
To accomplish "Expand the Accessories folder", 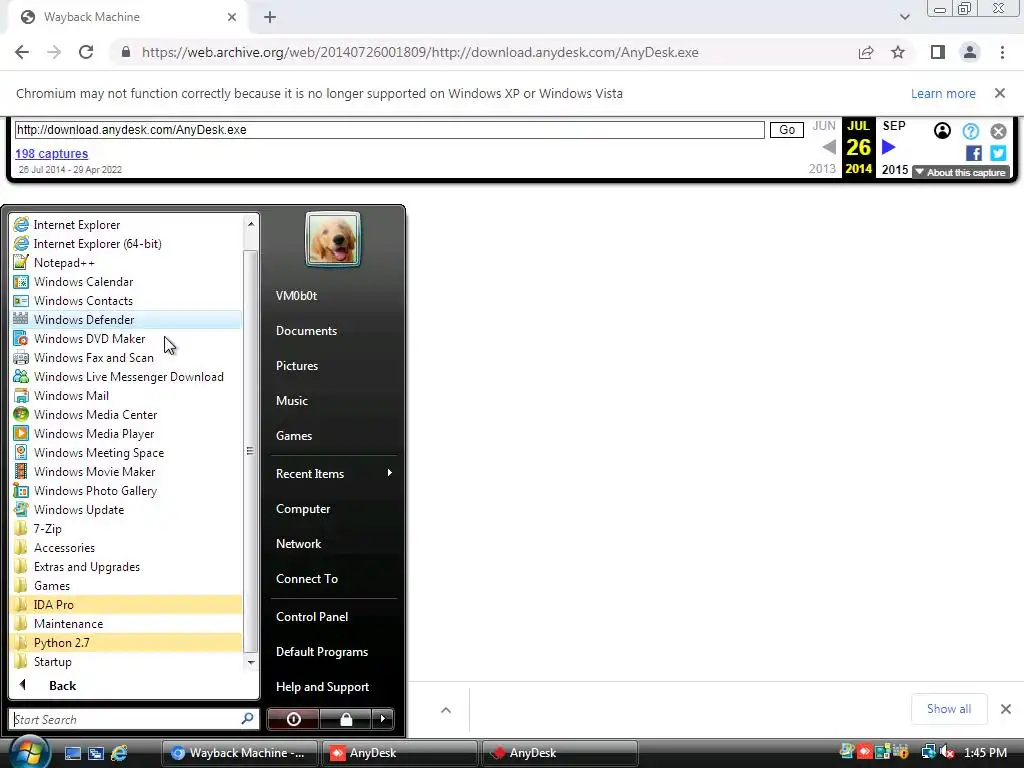I will click(127, 547).
